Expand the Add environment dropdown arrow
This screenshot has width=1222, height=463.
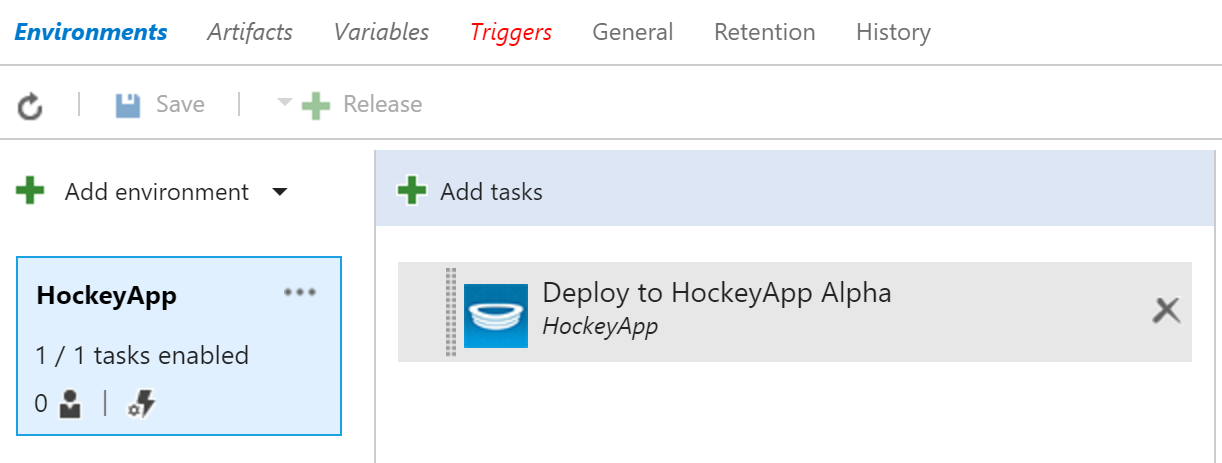pyautogui.click(x=280, y=192)
